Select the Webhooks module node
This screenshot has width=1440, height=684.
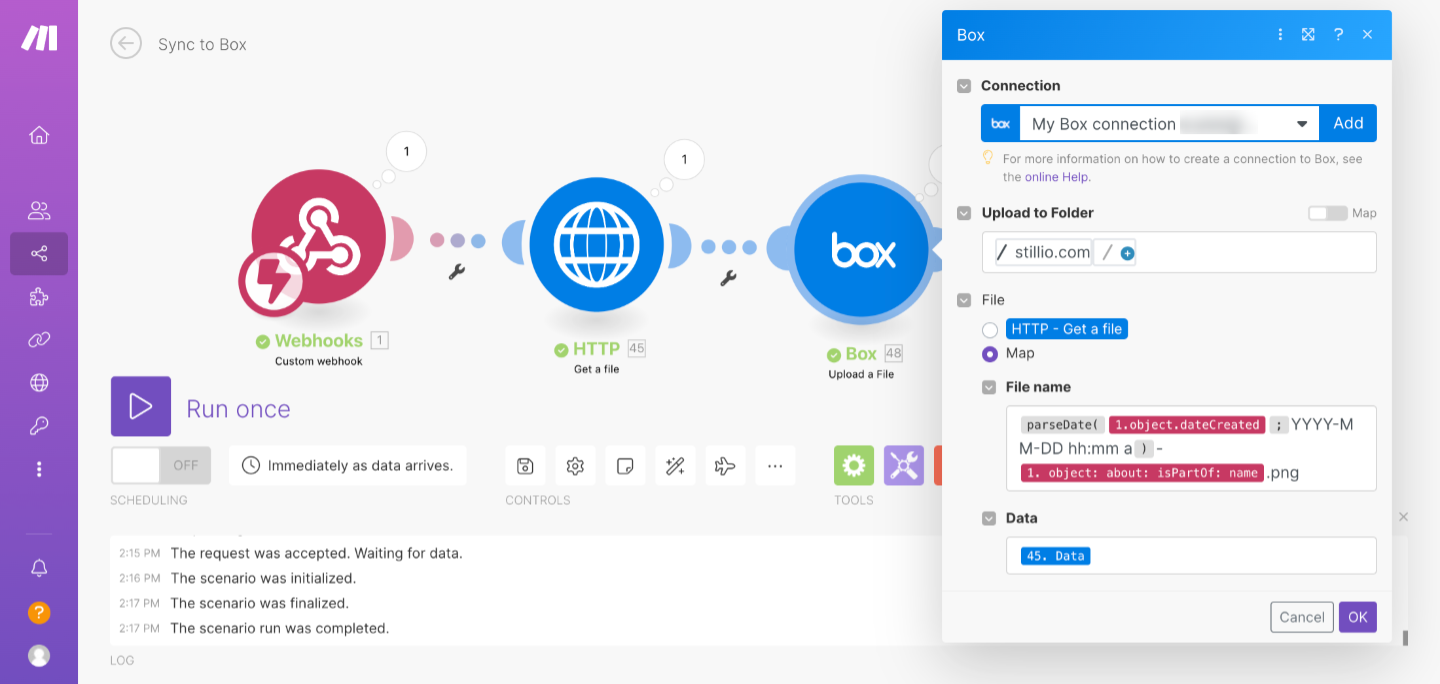(x=319, y=236)
